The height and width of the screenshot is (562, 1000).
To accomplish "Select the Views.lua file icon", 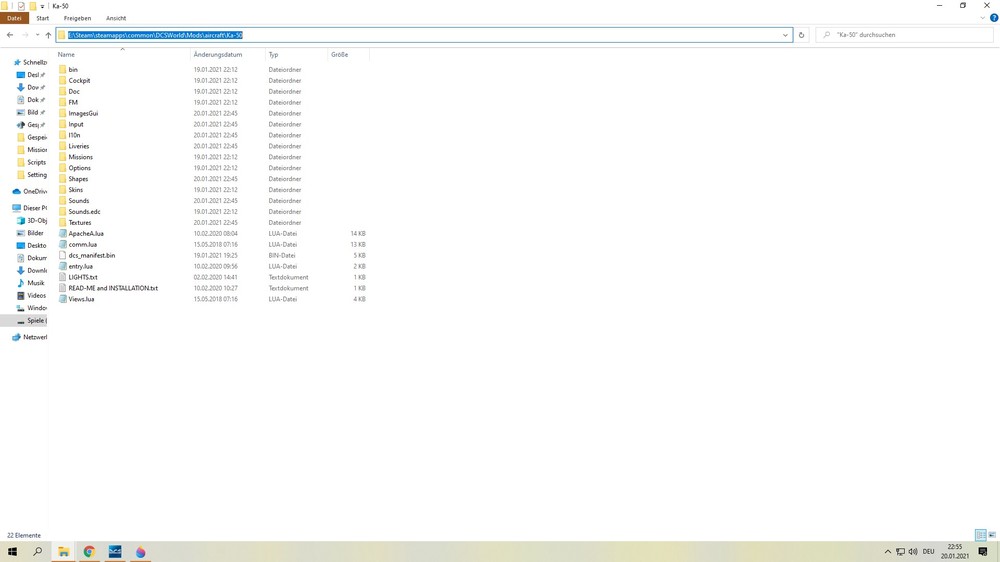I will pos(62,299).
